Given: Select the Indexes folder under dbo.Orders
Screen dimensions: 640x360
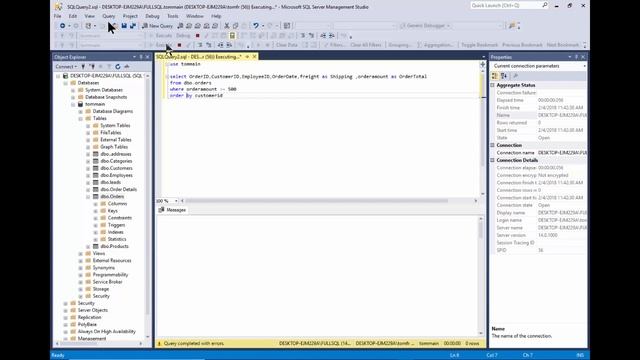Looking at the screenshot, I should [x=116, y=232].
